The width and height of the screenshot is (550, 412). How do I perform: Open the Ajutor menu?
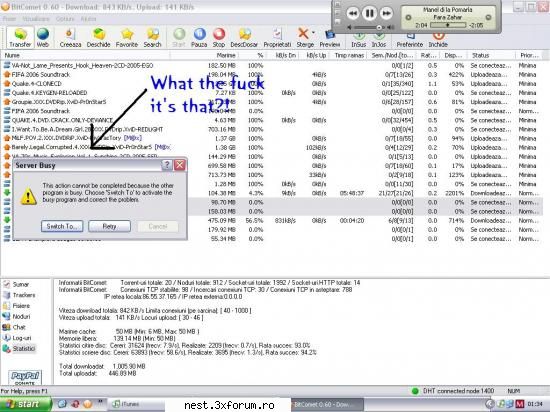point(88,19)
